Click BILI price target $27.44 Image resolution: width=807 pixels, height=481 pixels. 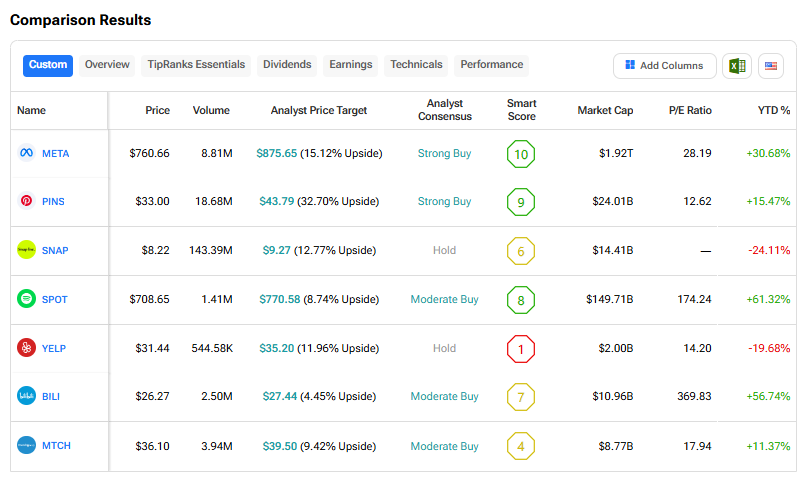(x=279, y=397)
